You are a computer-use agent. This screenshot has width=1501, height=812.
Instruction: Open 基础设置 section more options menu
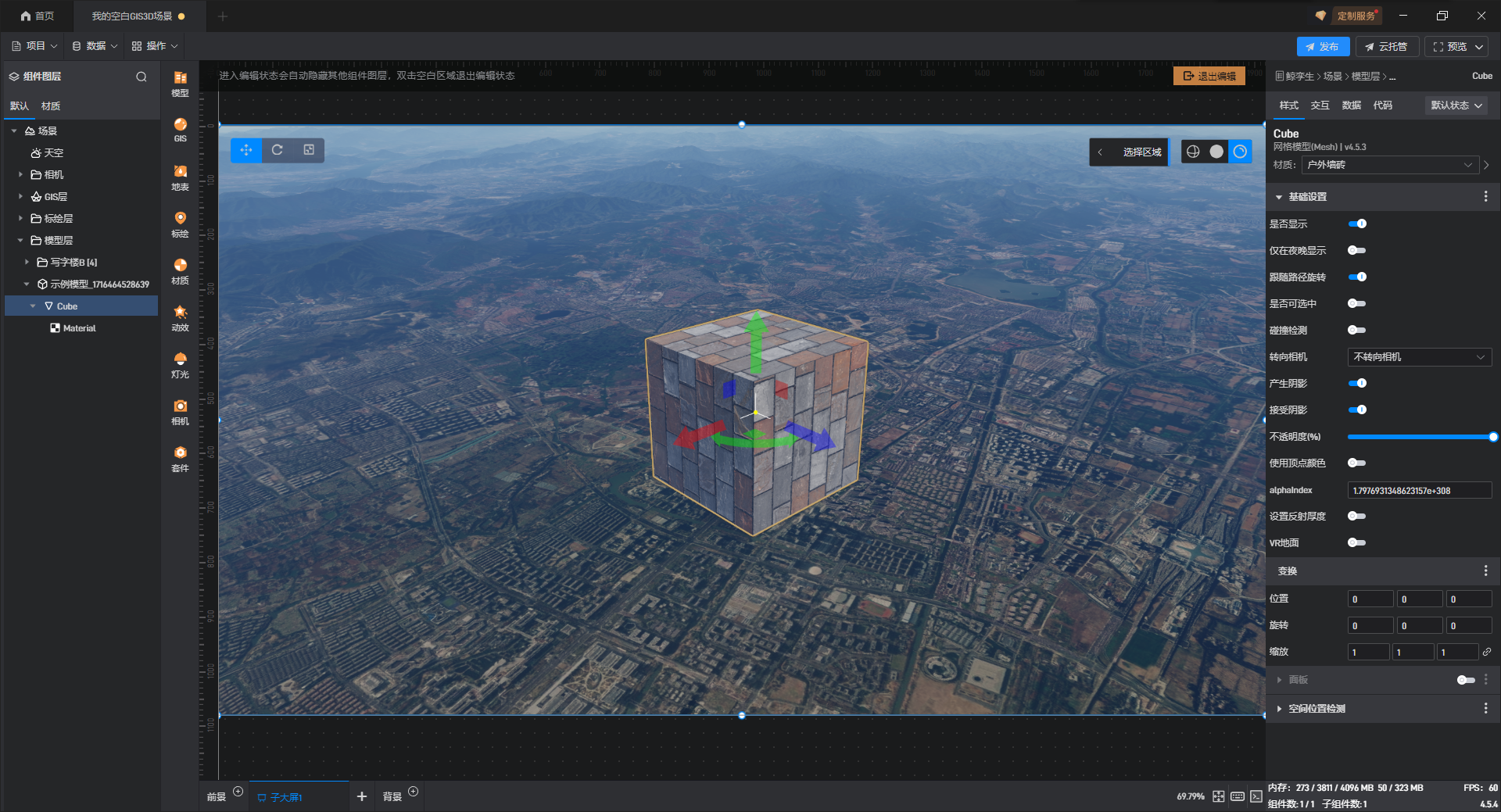coord(1485,197)
